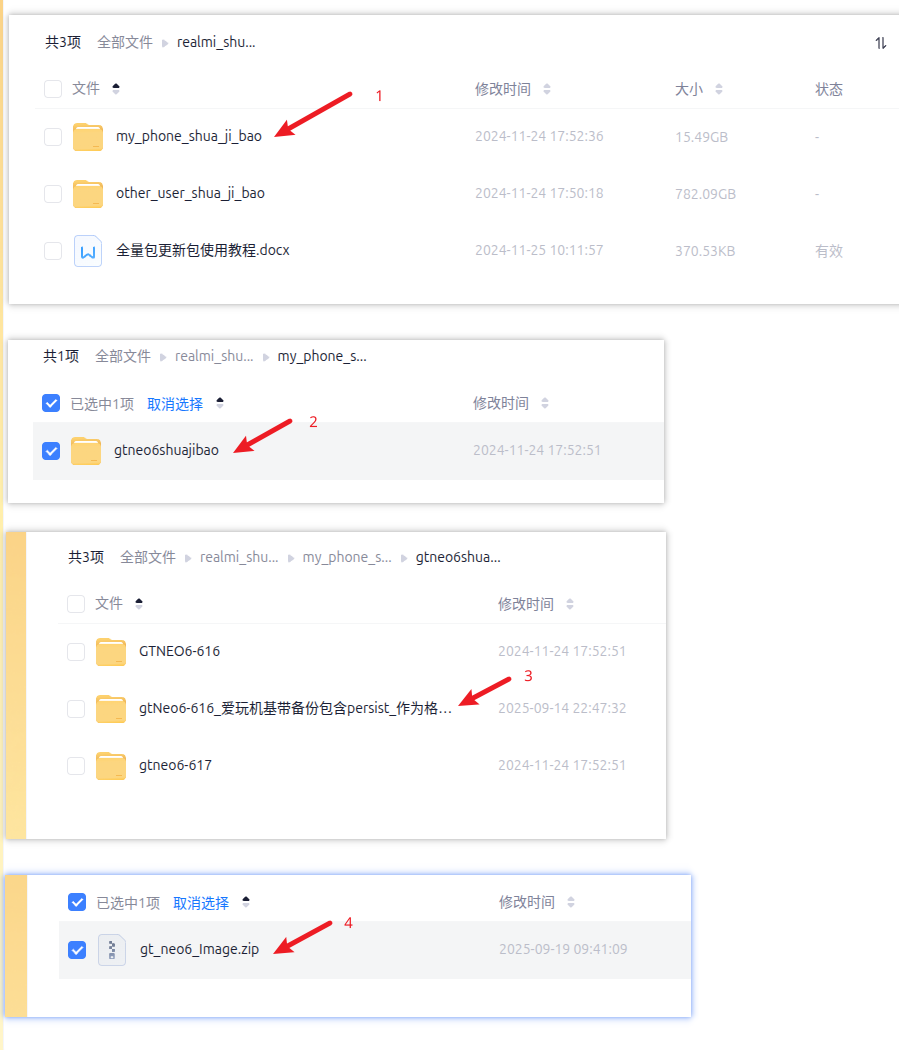The width and height of the screenshot is (899, 1050).
Task: Click the 370.53KB size value
Action: click(x=705, y=251)
